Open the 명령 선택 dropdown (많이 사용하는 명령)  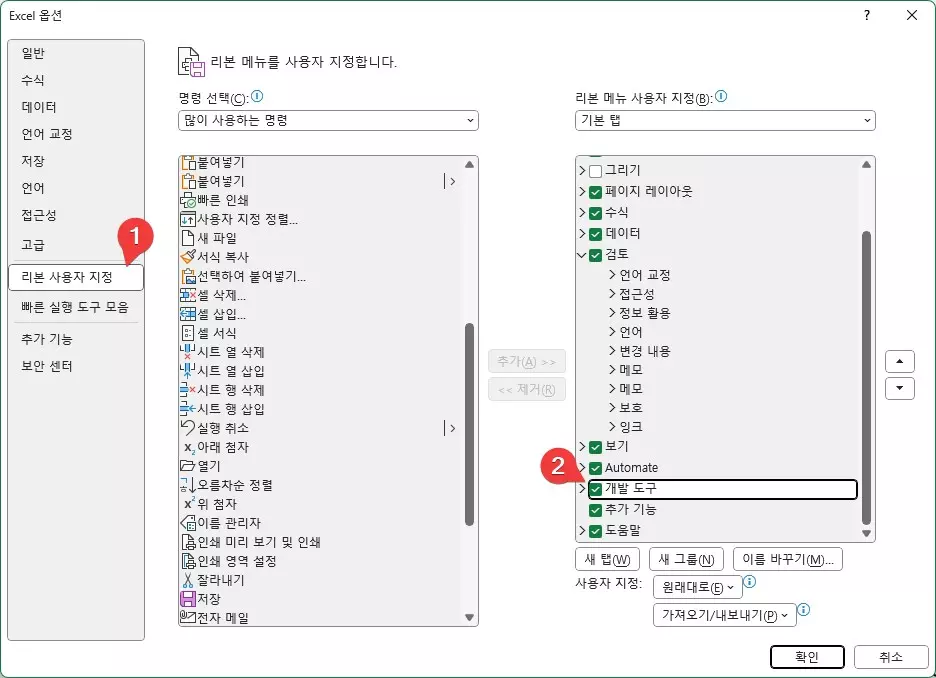coord(328,121)
